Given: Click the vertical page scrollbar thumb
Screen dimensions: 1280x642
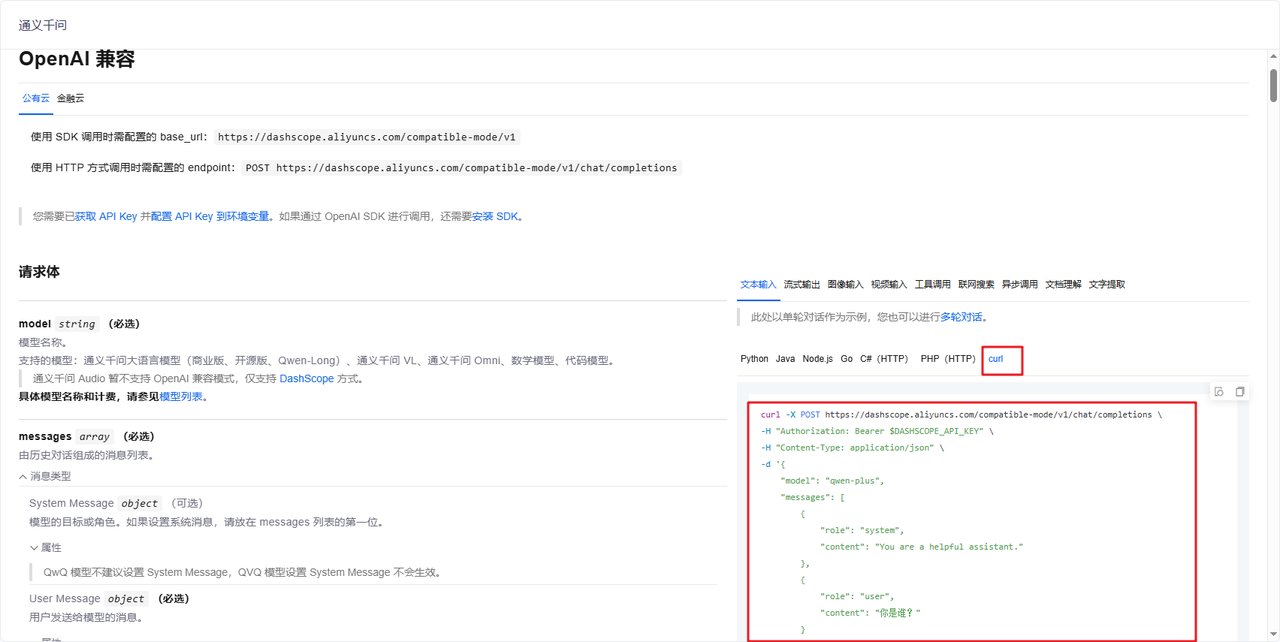Looking at the screenshot, I should click(1274, 85).
